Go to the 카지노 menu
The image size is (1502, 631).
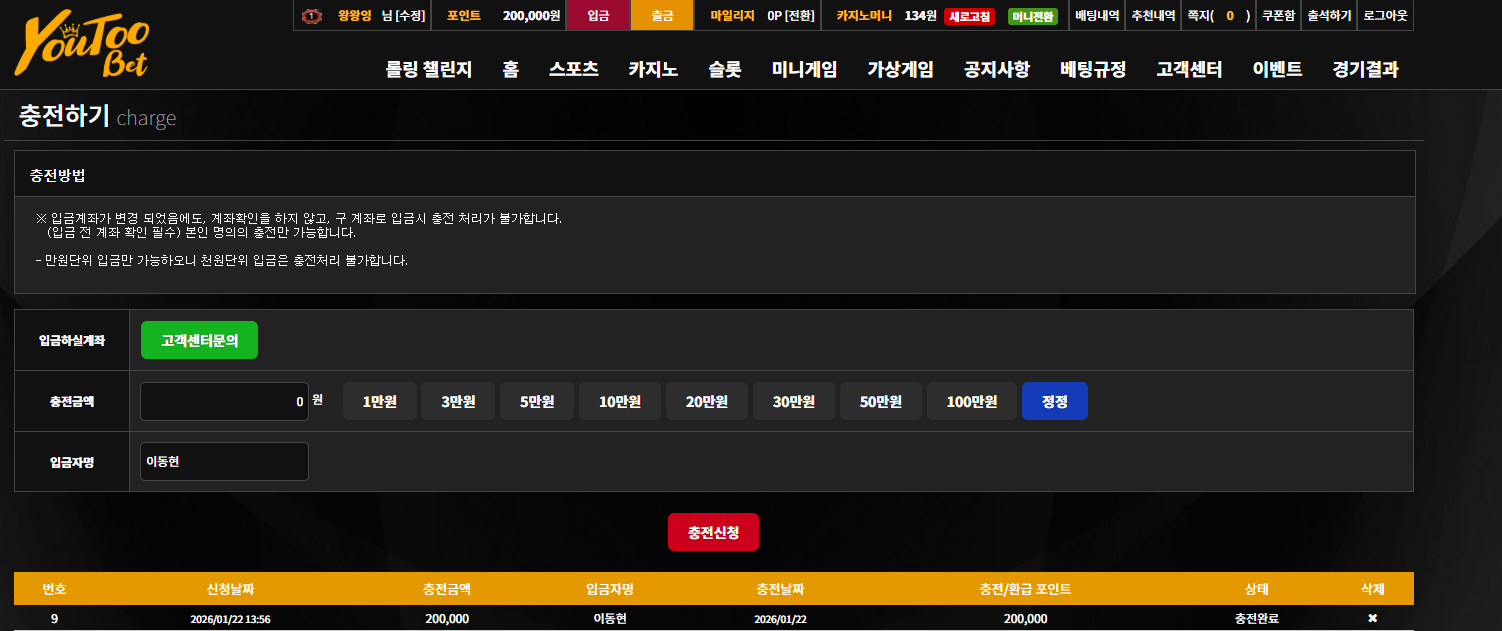pyautogui.click(x=653, y=69)
